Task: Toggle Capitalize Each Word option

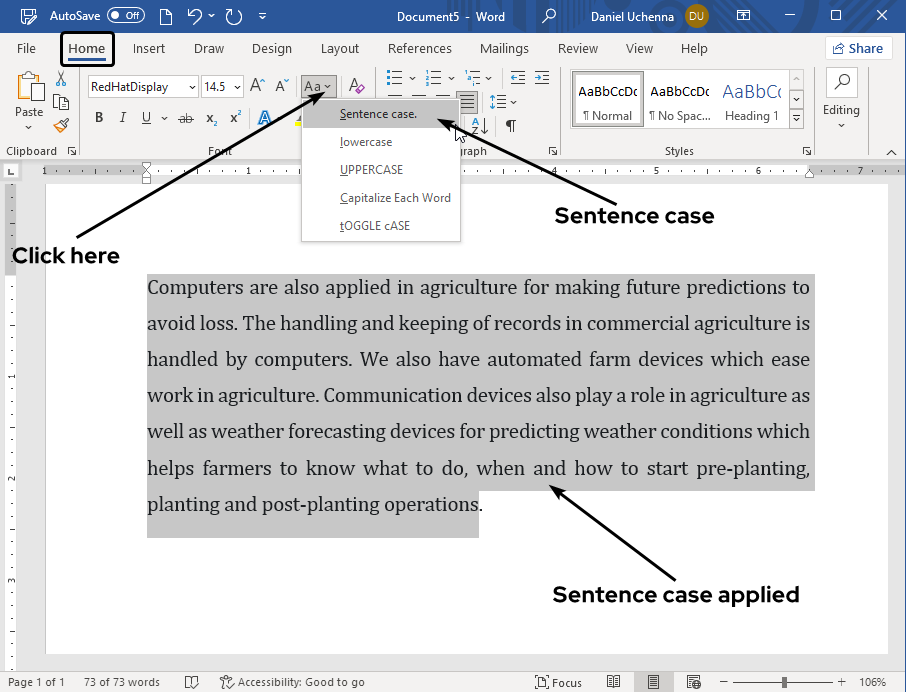Action: click(x=395, y=197)
